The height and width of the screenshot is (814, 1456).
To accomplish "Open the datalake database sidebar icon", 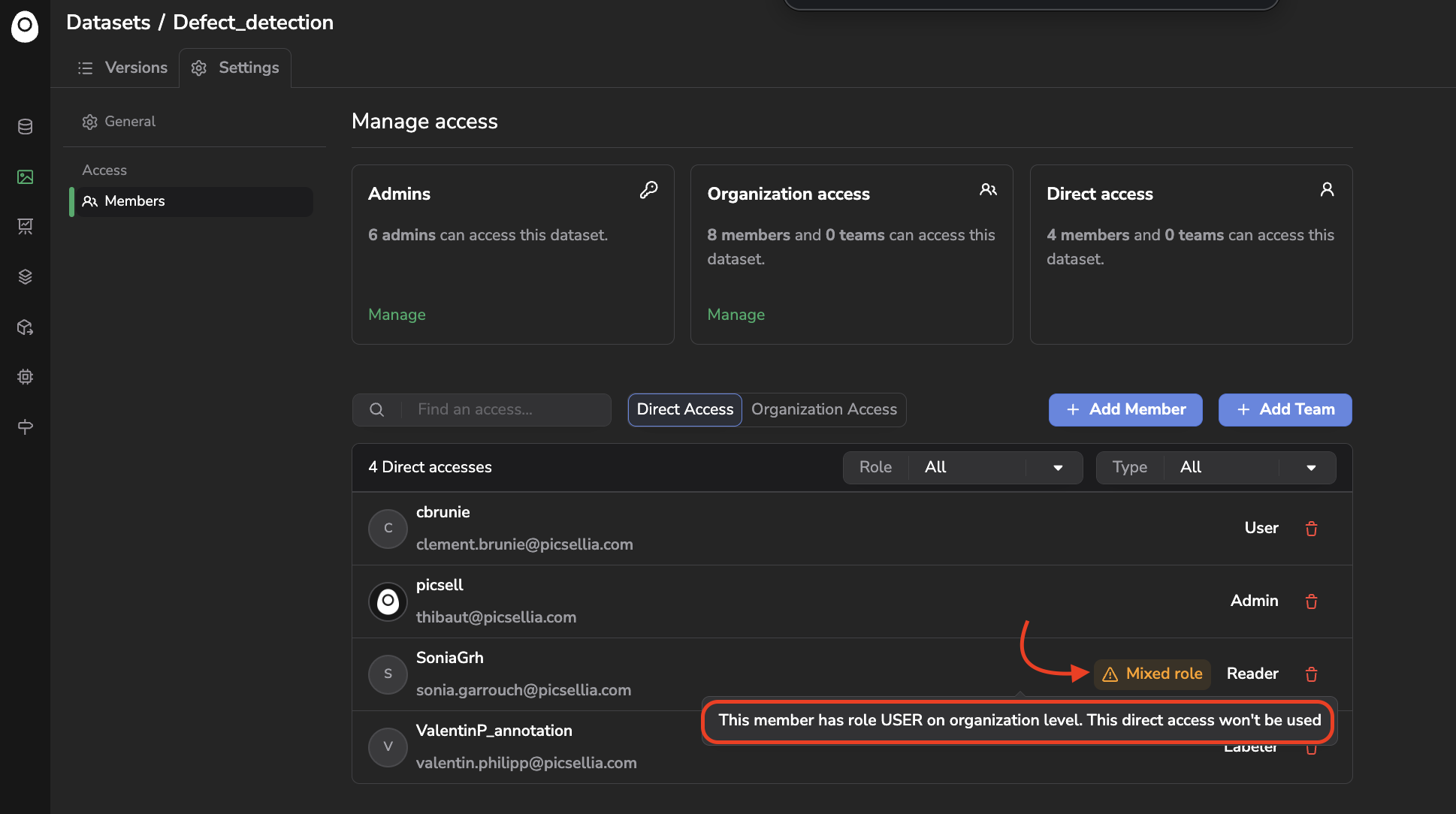I will tap(25, 127).
